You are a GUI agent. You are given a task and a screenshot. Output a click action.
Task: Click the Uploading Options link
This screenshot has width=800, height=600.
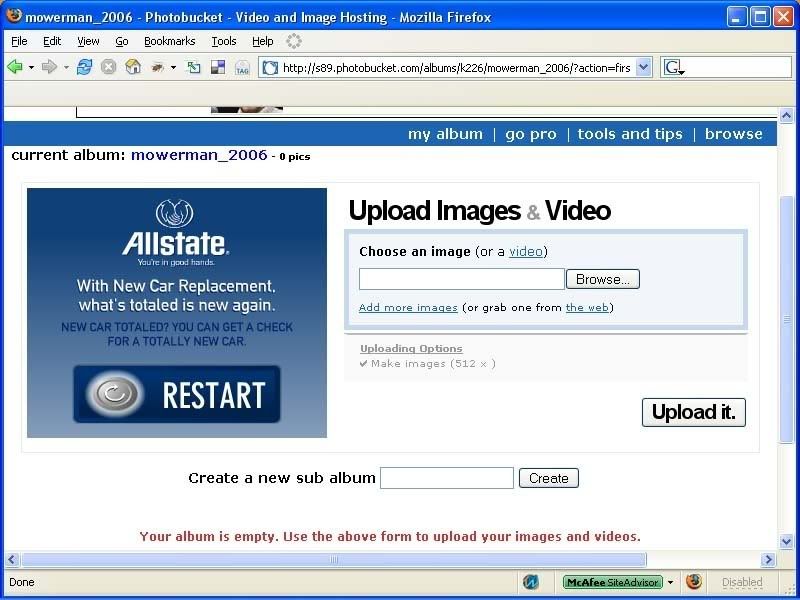point(411,348)
